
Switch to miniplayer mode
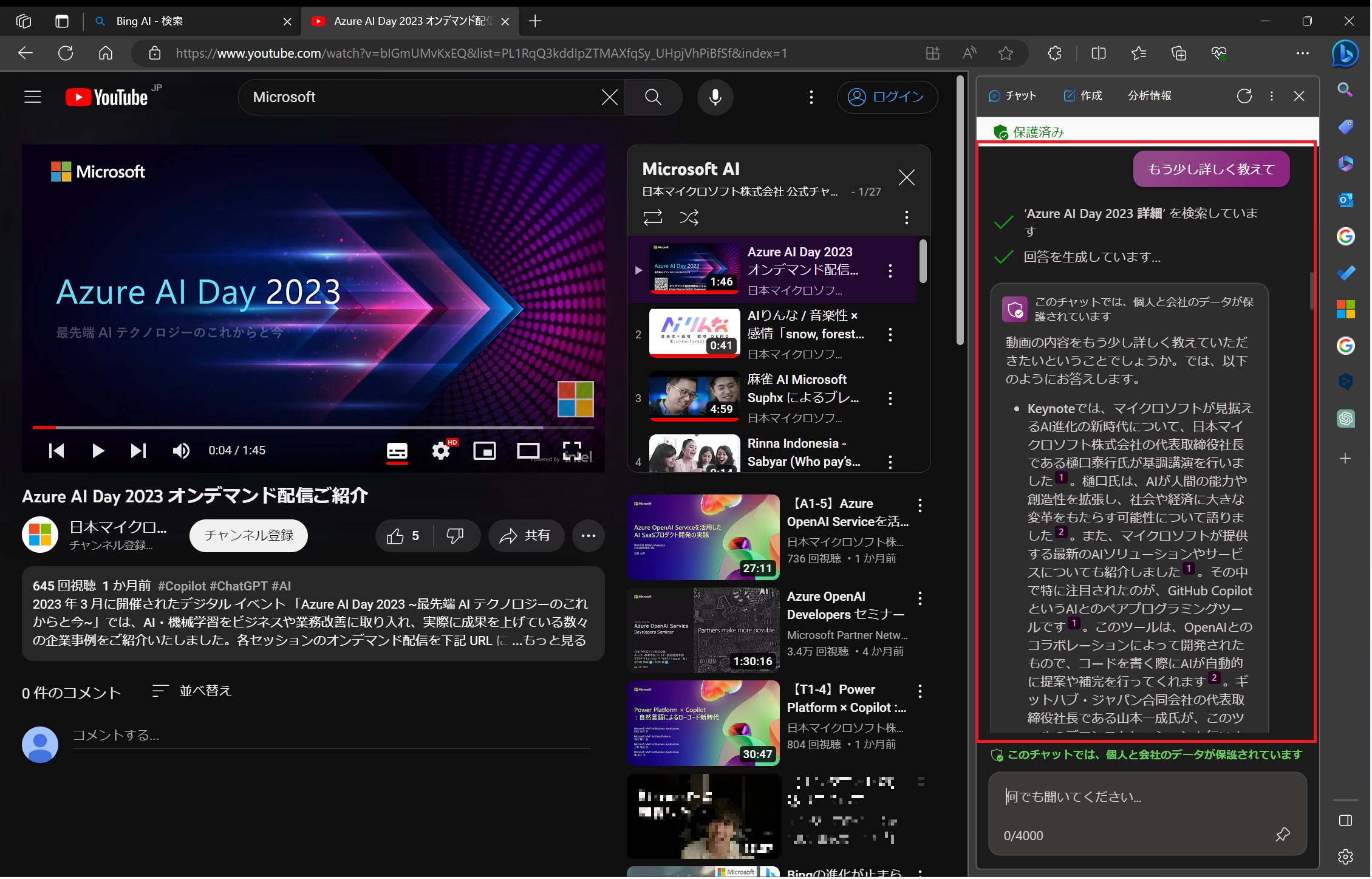coord(485,451)
